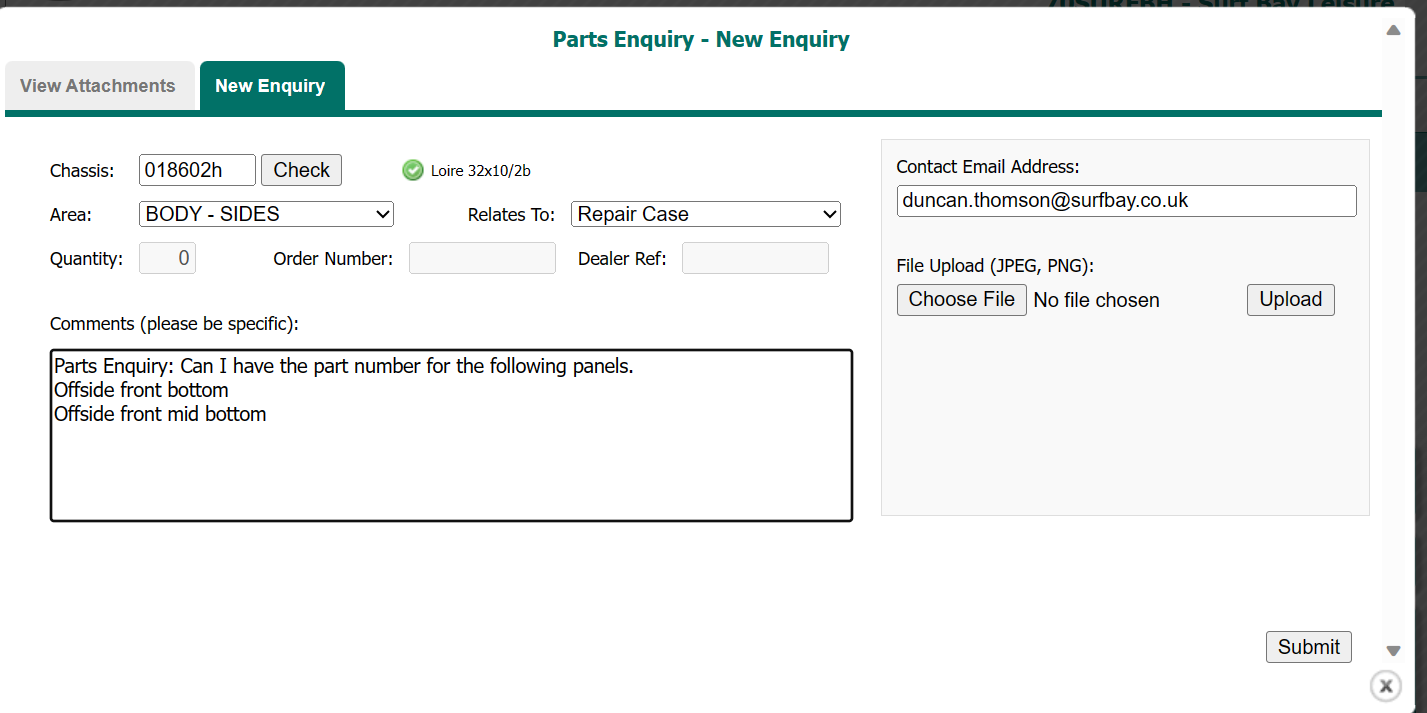Click the Dealer Ref text field
This screenshot has width=1427, height=713.
(755, 258)
